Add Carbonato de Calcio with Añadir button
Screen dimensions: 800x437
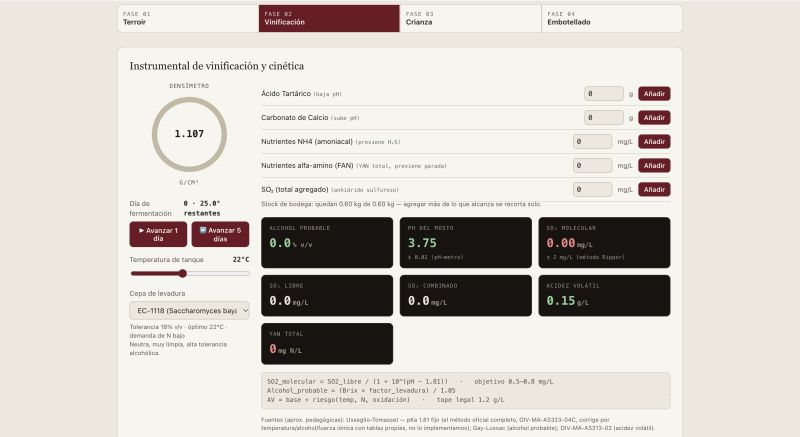click(x=654, y=118)
